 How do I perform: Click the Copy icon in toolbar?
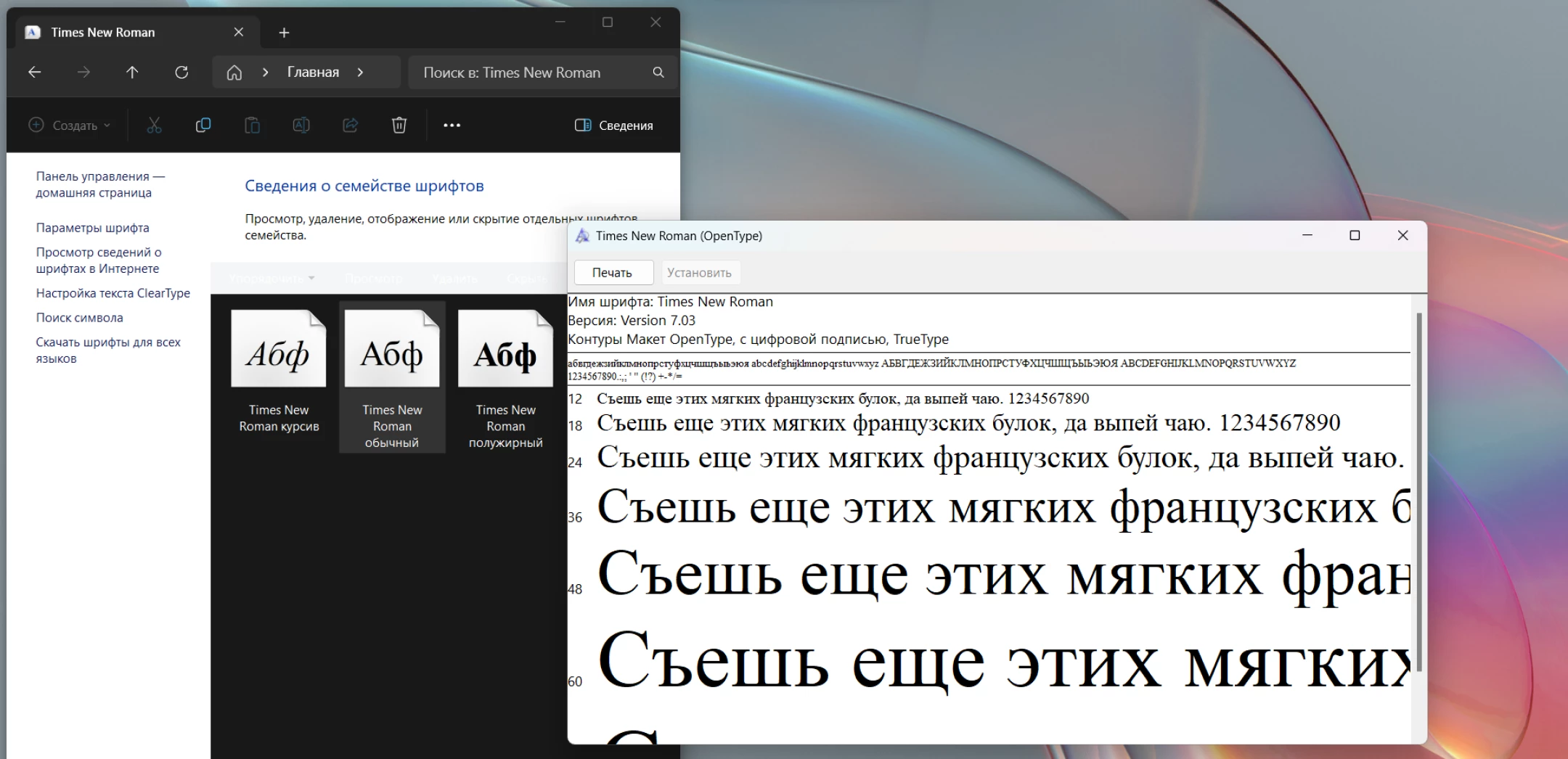[x=203, y=125]
